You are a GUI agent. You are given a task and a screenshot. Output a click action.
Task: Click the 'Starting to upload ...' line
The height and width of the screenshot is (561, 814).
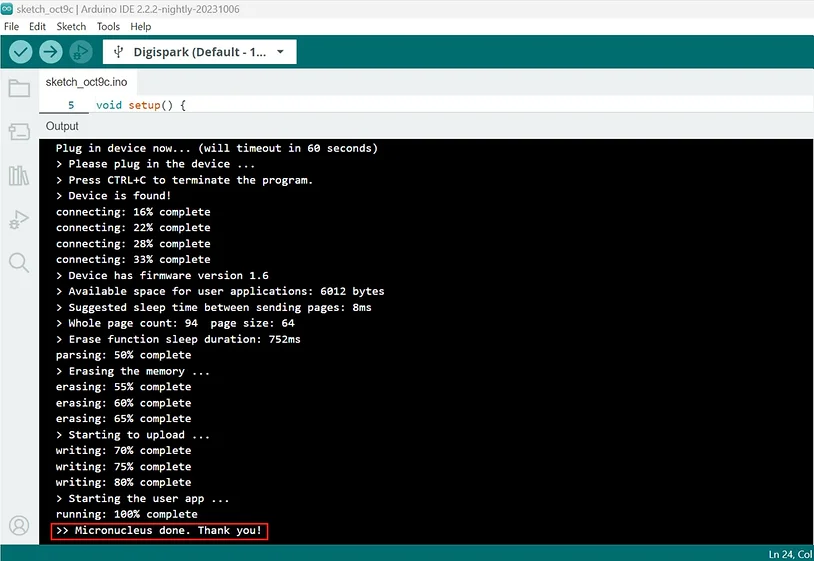[x=133, y=435]
